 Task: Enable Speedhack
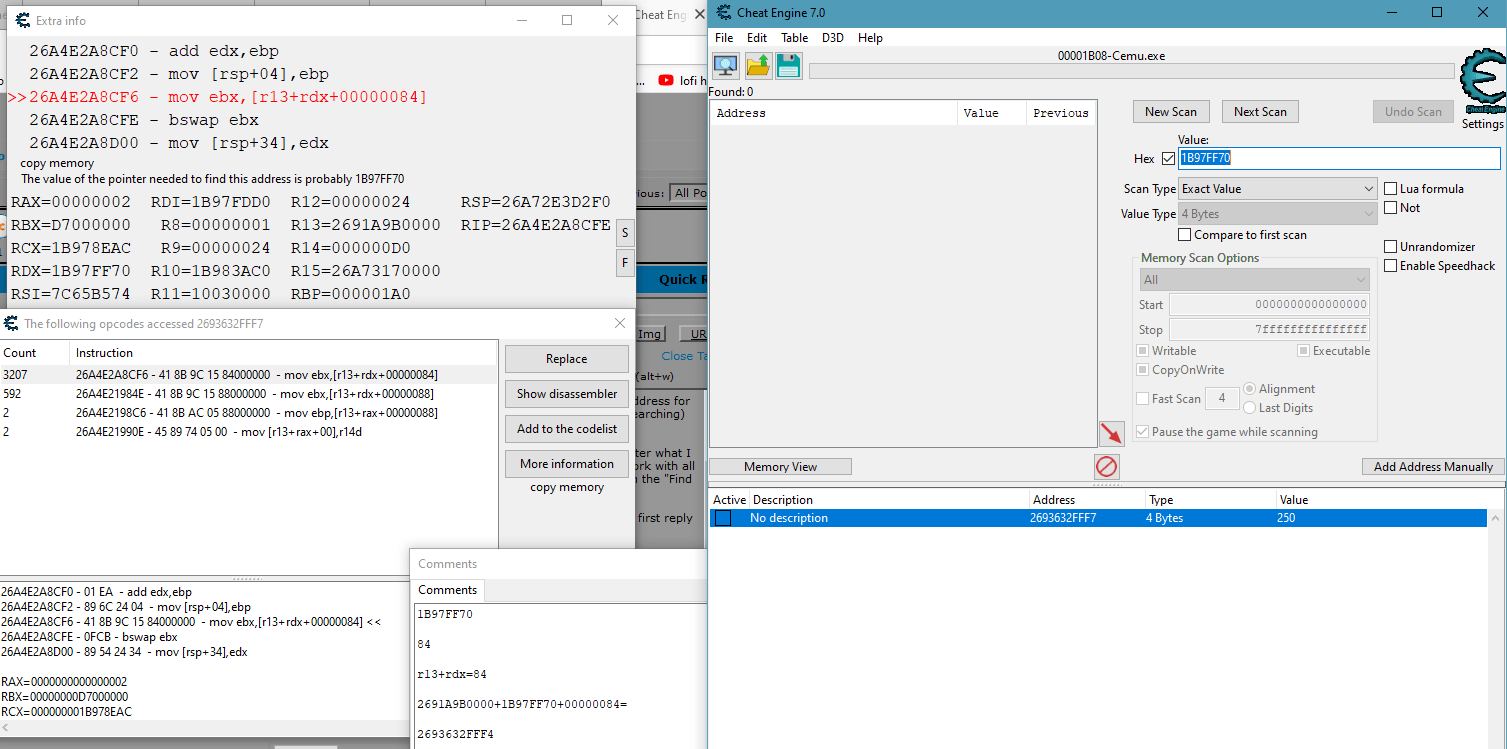click(x=1391, y=265)
